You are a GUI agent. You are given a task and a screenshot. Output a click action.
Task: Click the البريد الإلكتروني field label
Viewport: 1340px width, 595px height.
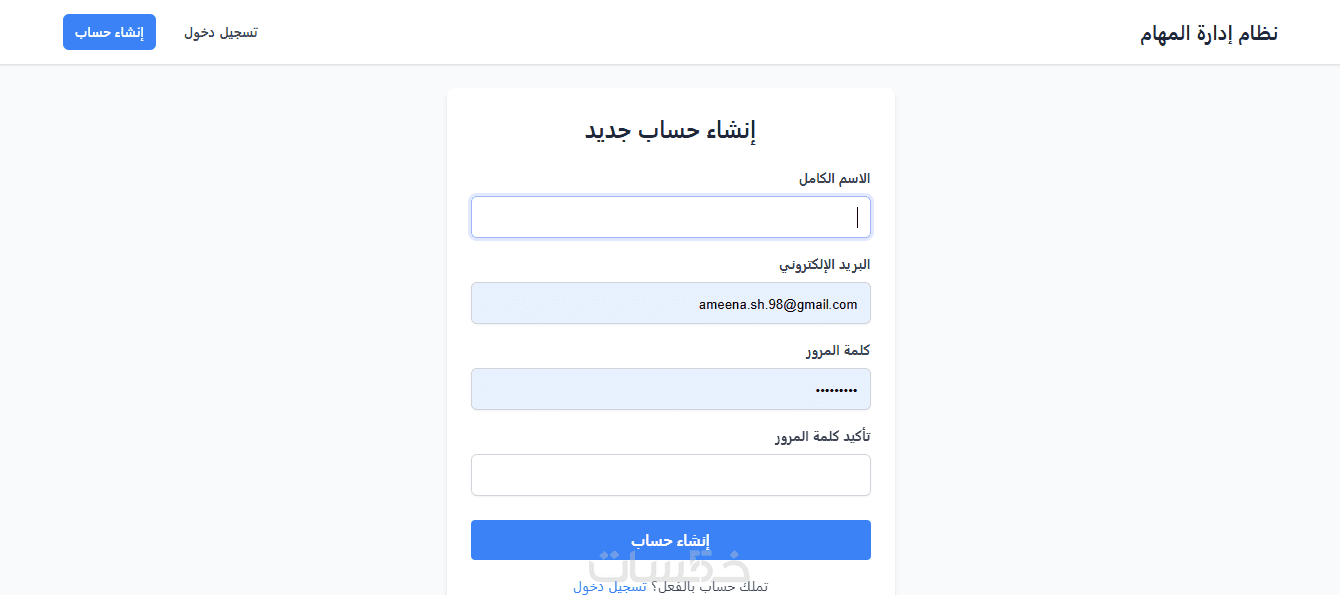825,265
